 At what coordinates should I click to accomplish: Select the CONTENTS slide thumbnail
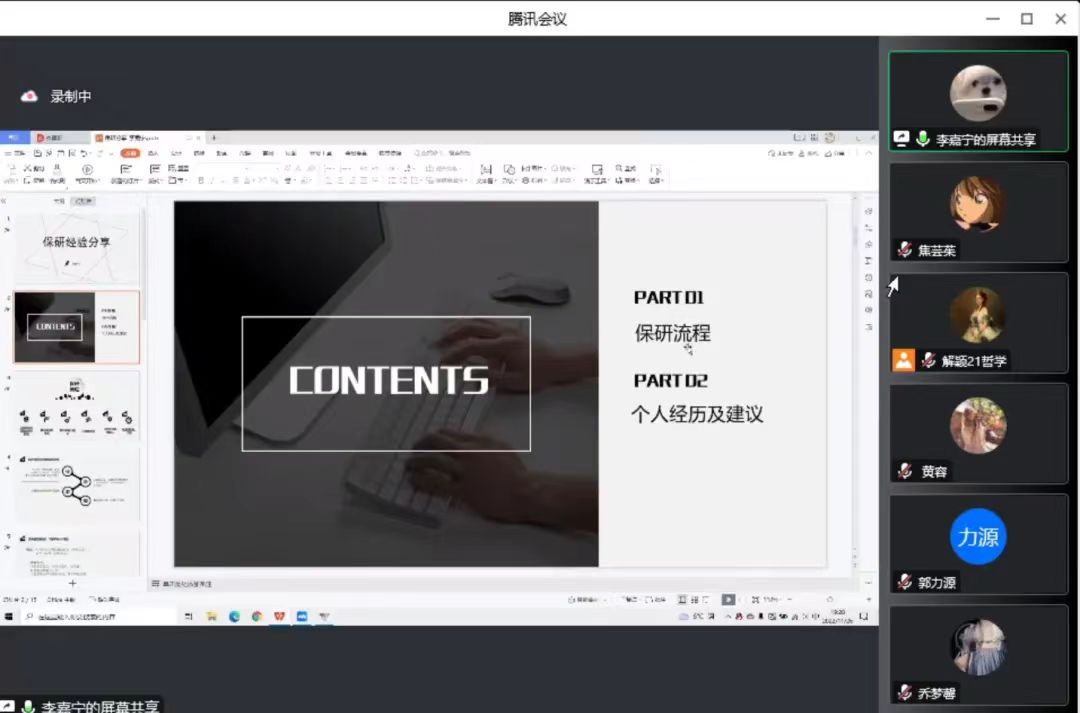click(x=76, y=327)
